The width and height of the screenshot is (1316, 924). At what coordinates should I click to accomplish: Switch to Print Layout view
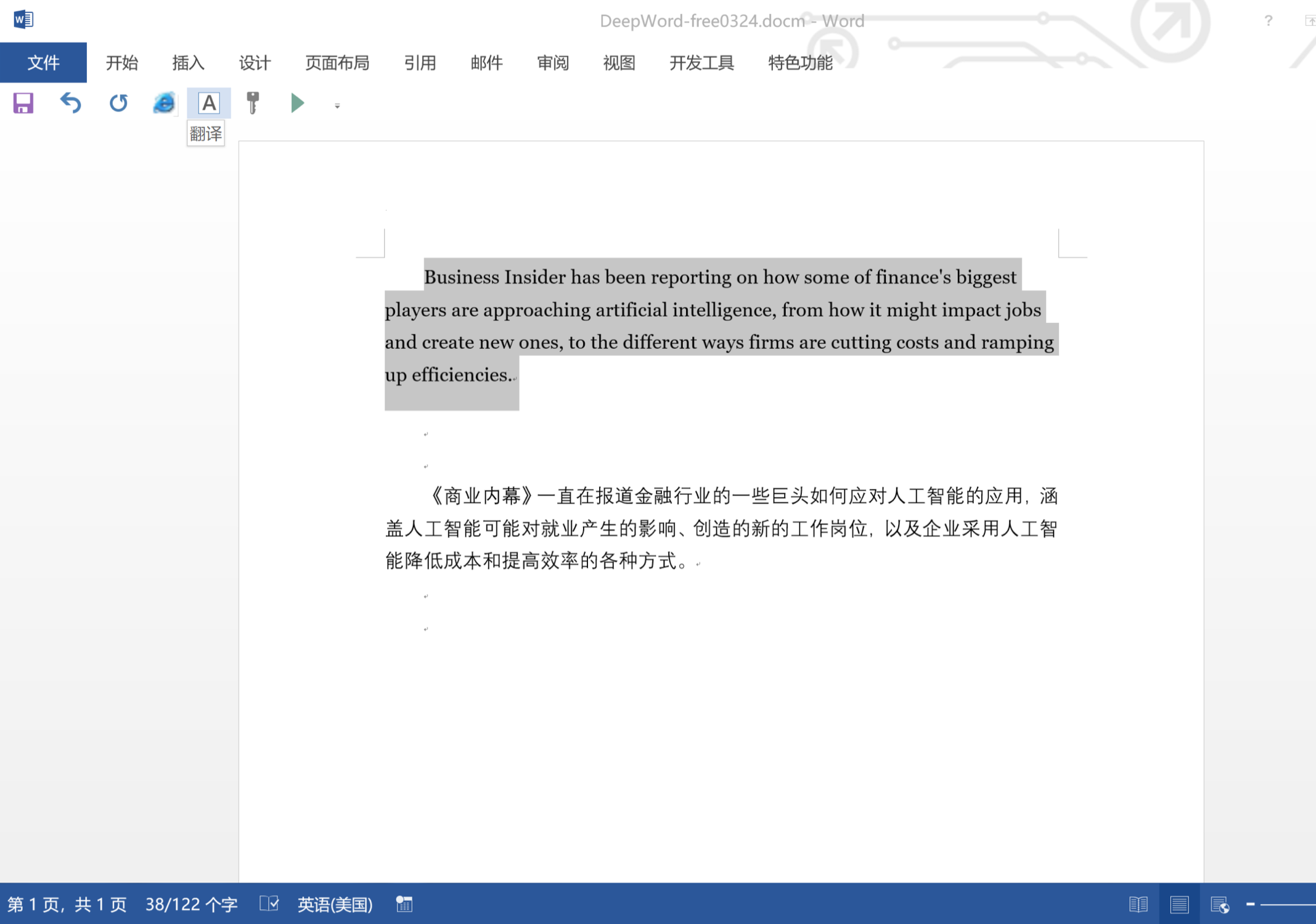[1179, 904]
